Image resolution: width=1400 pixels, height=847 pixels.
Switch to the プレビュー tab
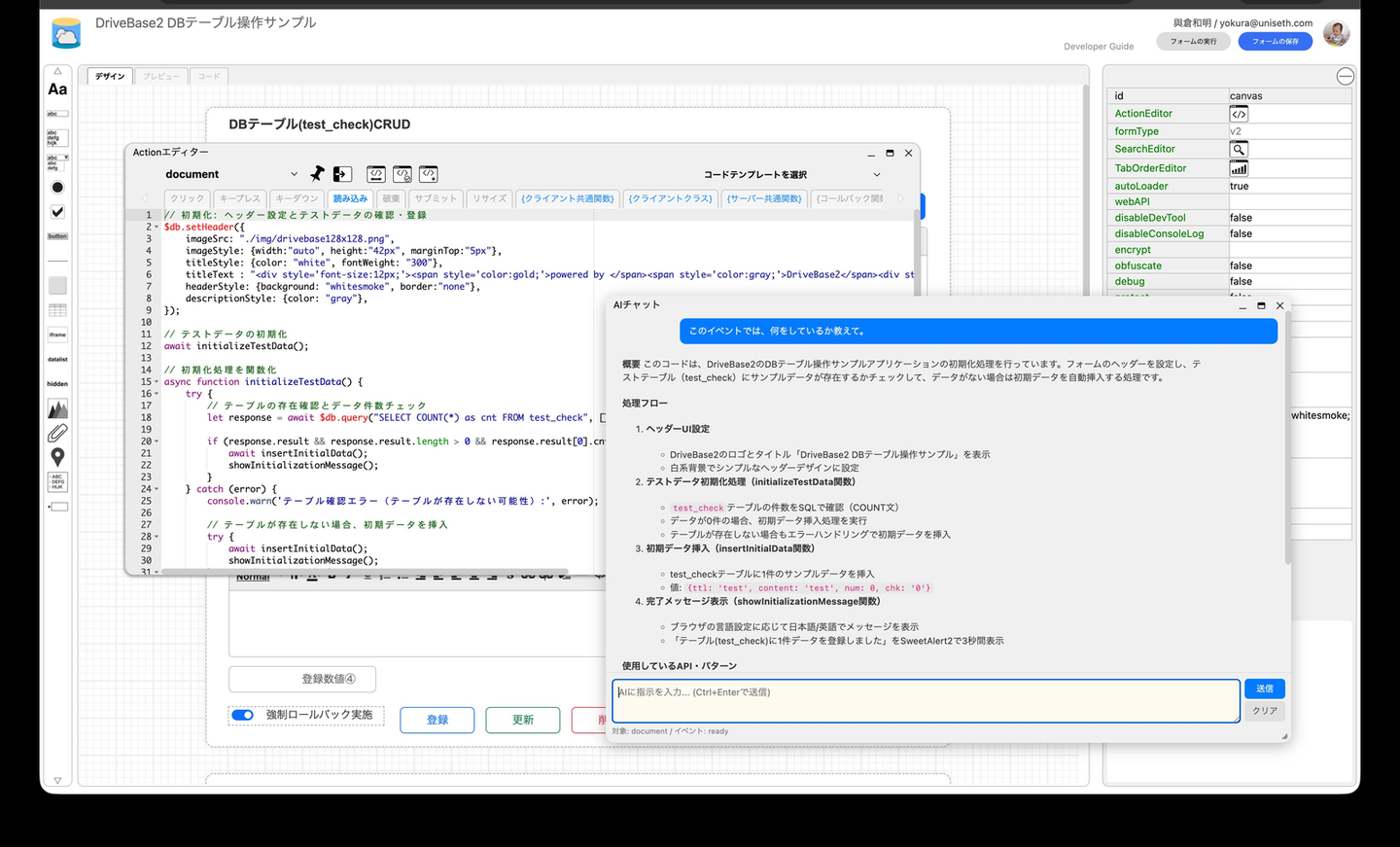point(161,76)
